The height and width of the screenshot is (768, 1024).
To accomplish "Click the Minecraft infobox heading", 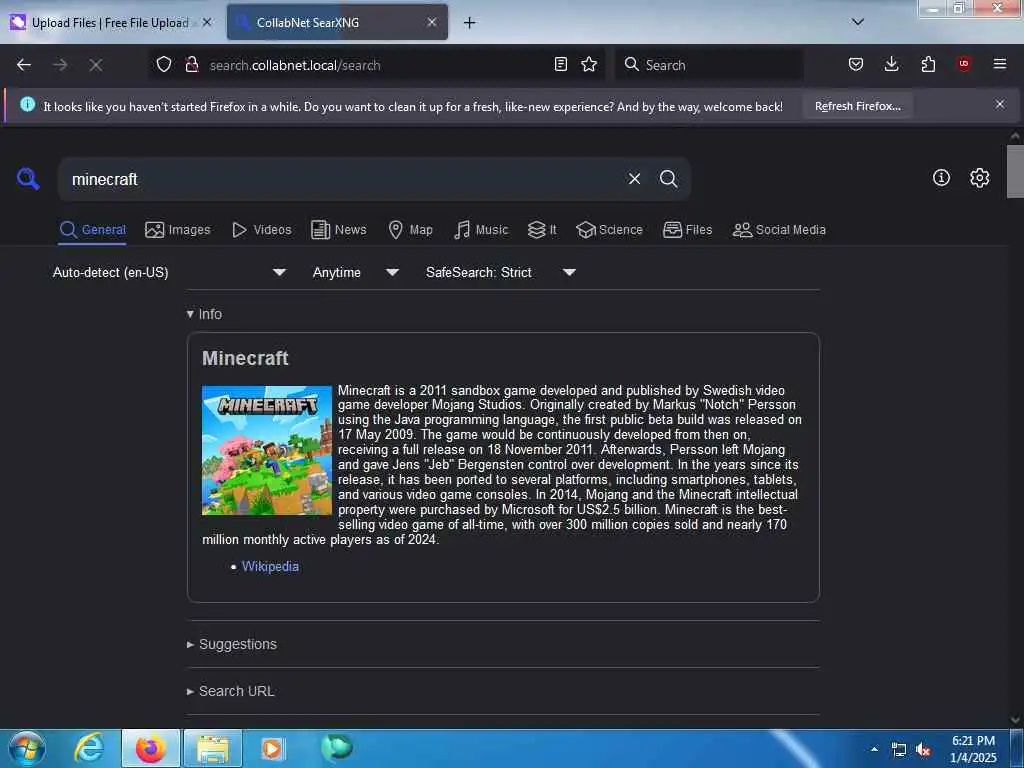I will point(245,358).
